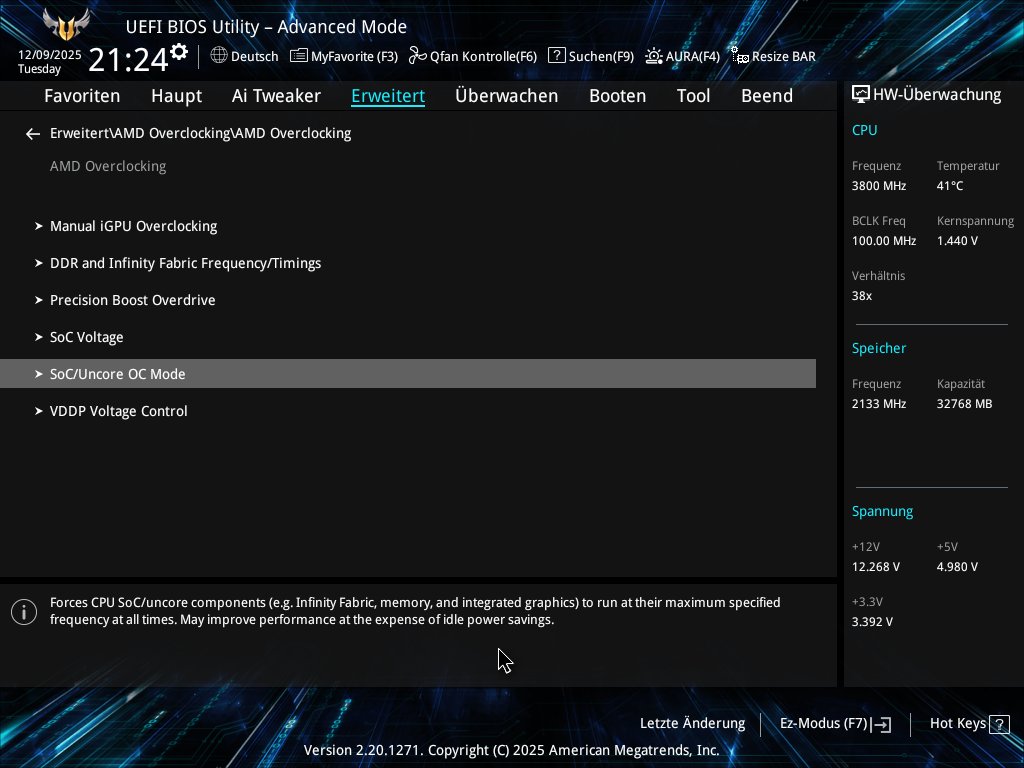Click +12V reading 12.268 V
1024x768 pixels.
click(875, 567)
